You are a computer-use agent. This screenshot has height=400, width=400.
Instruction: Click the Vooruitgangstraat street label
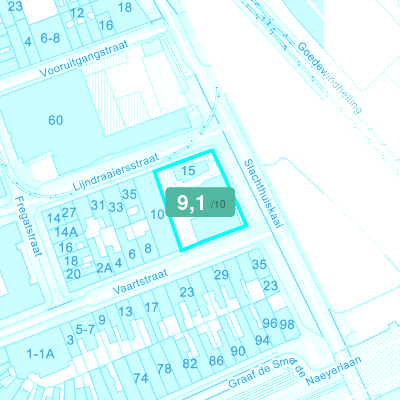(x=84, y=59)
